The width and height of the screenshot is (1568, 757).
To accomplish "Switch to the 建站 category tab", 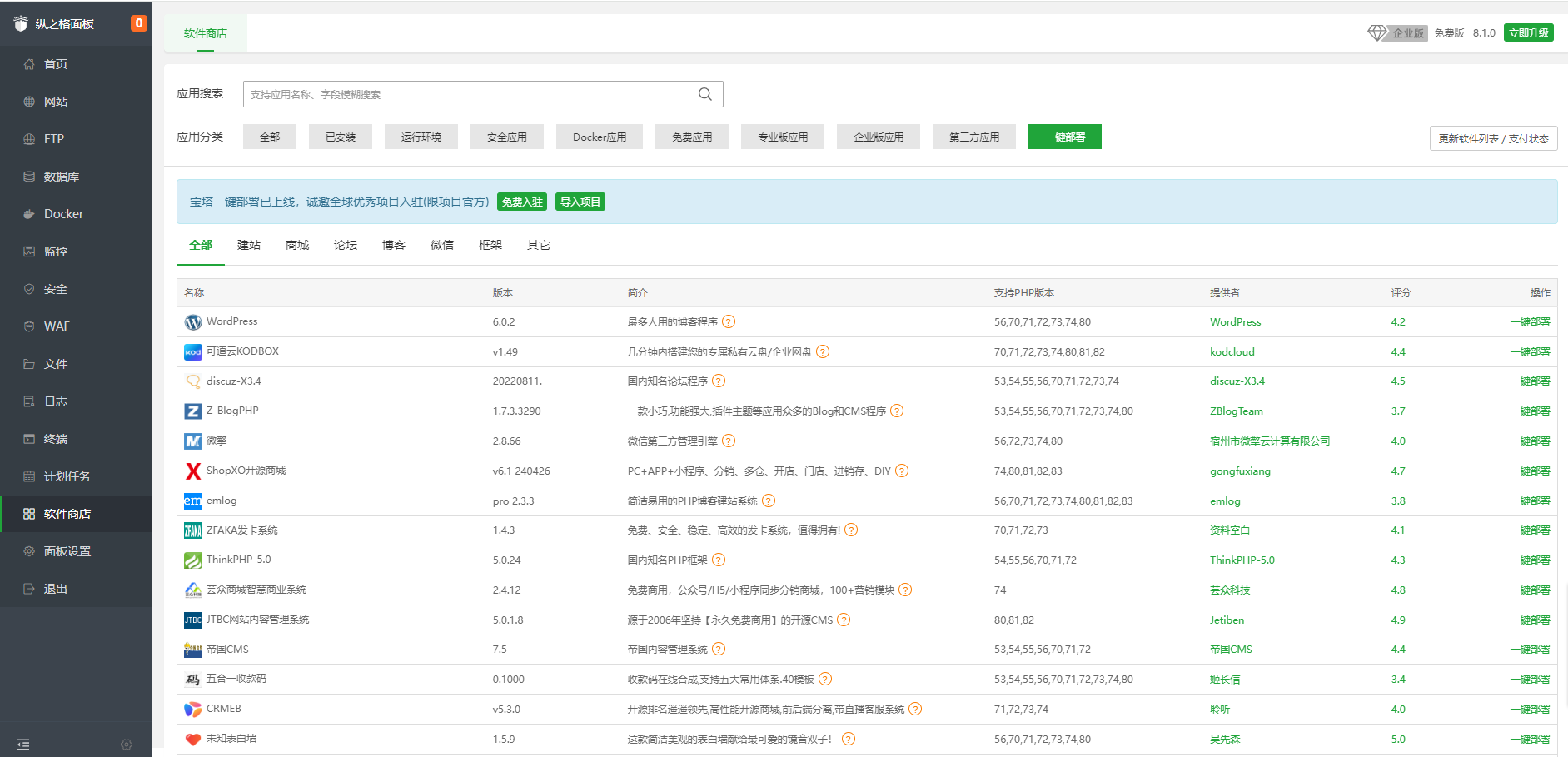I will (x=249, y=245).
